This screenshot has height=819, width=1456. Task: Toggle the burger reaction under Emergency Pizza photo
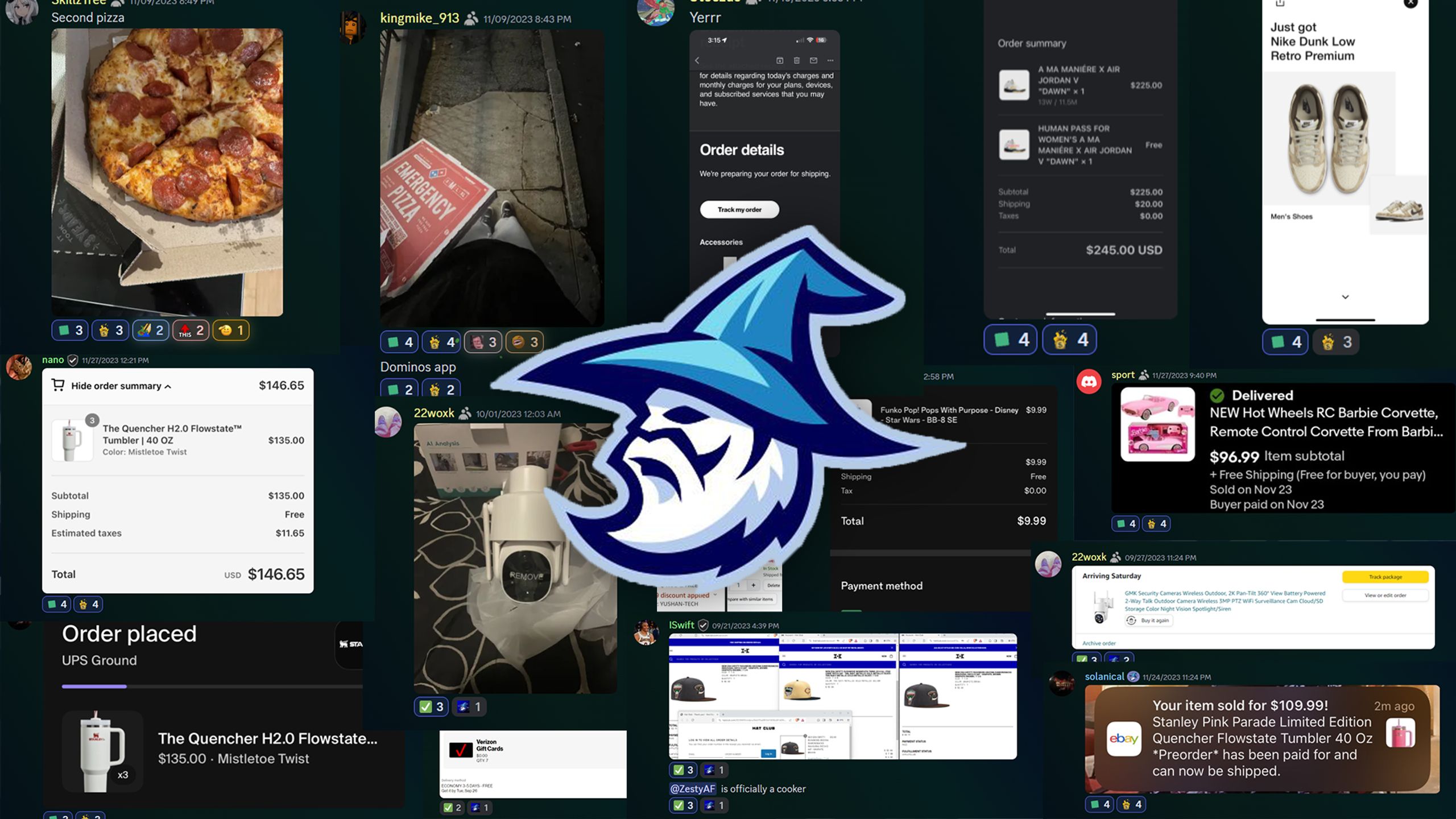click(525, 342)
